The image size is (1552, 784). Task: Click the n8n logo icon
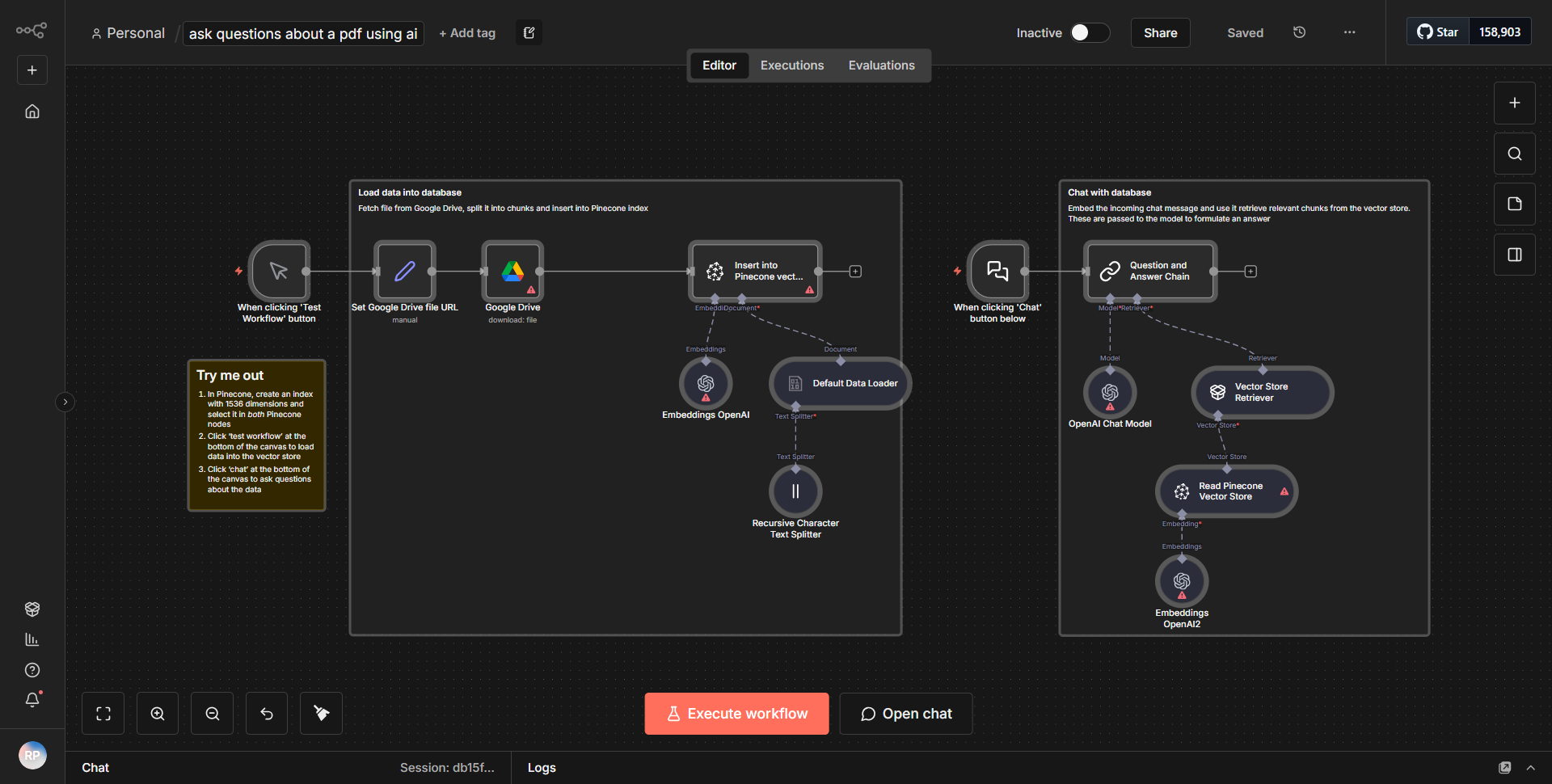point(32,31)
